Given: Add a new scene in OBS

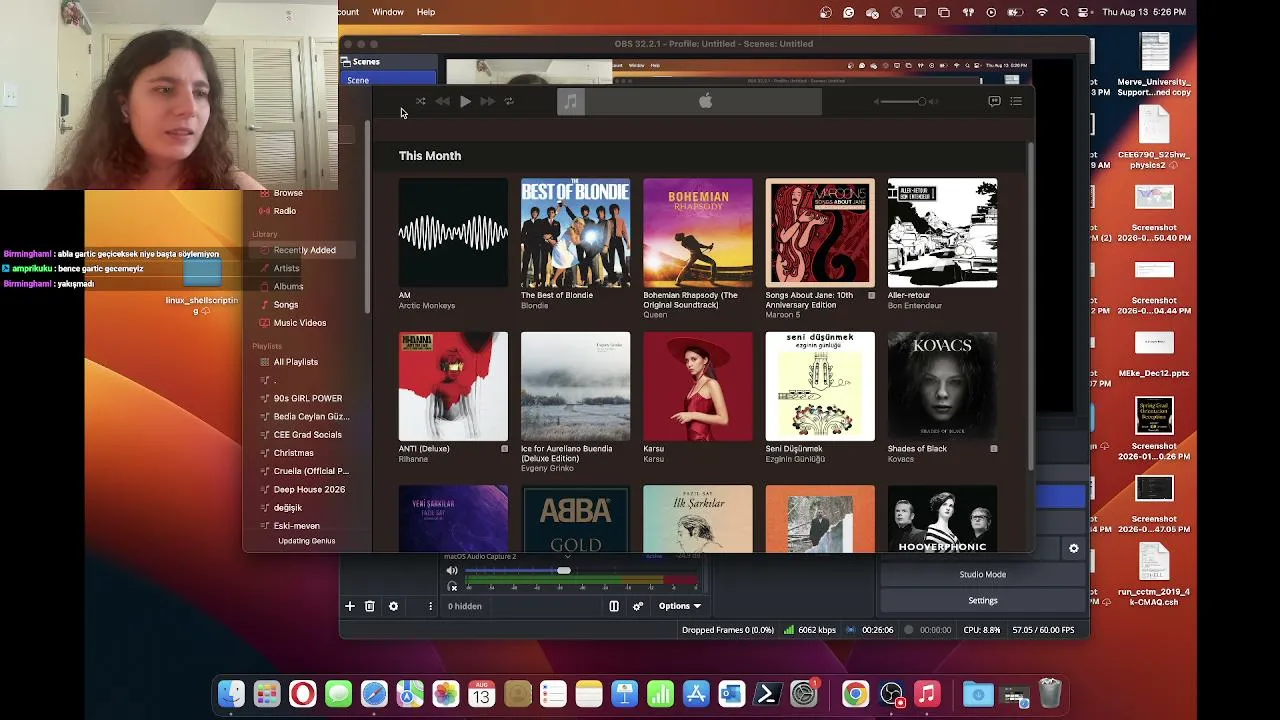Looking at the screenshot, I should coord(350,606).
